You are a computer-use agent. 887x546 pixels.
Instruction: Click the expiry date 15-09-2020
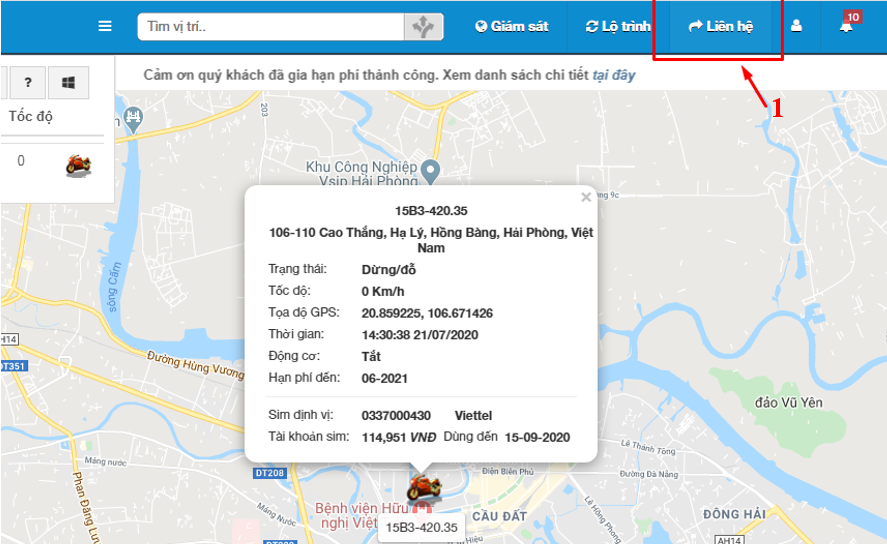[x=537, y=437]
